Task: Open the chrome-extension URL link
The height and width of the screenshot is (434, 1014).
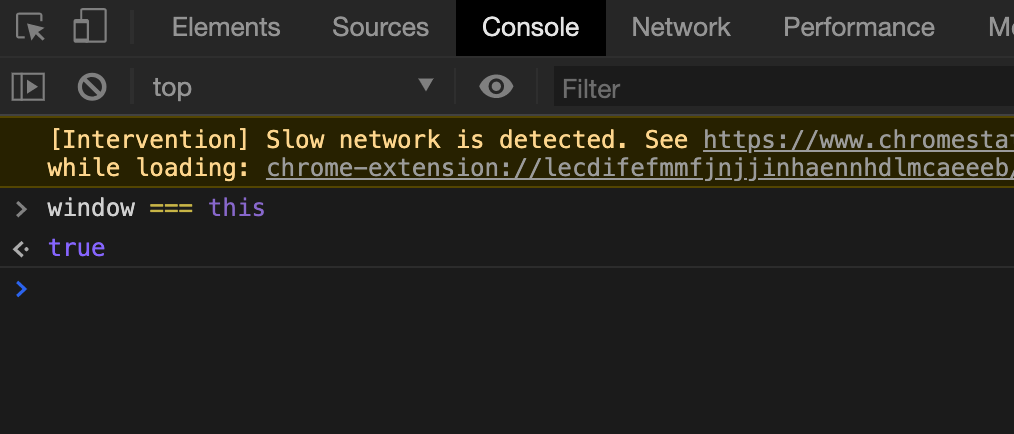Action: tap(640, 168)
